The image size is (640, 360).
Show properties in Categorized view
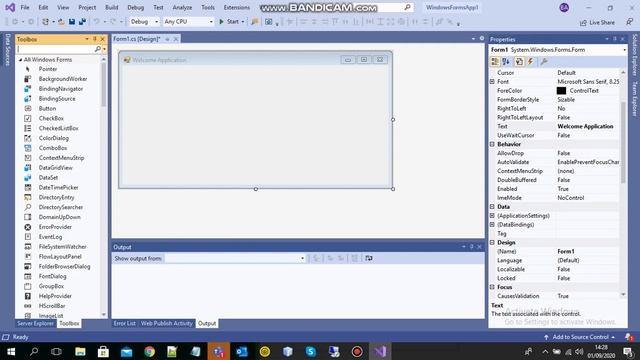coord(495,62)
